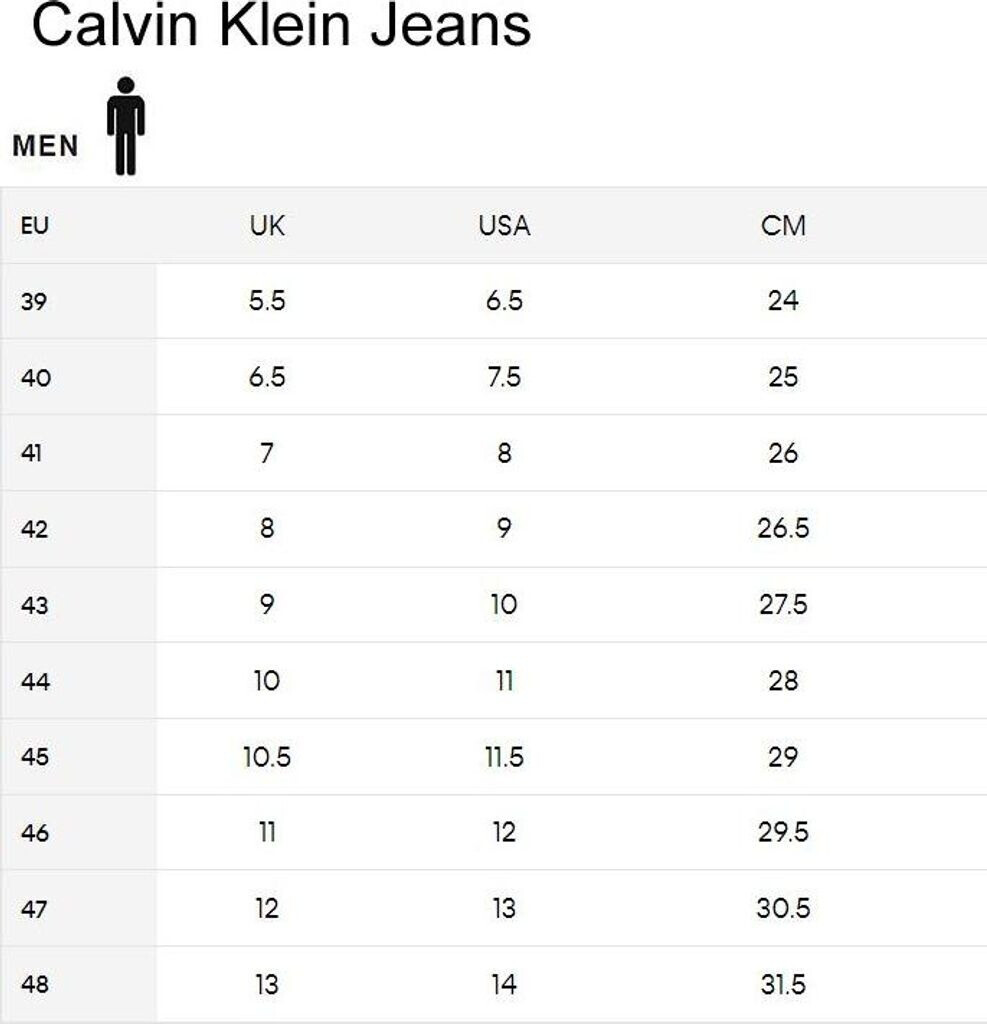Select the UK 6.5 size cell
The width and height of the screenshot is (987, 1024).
tap(267, 377)
